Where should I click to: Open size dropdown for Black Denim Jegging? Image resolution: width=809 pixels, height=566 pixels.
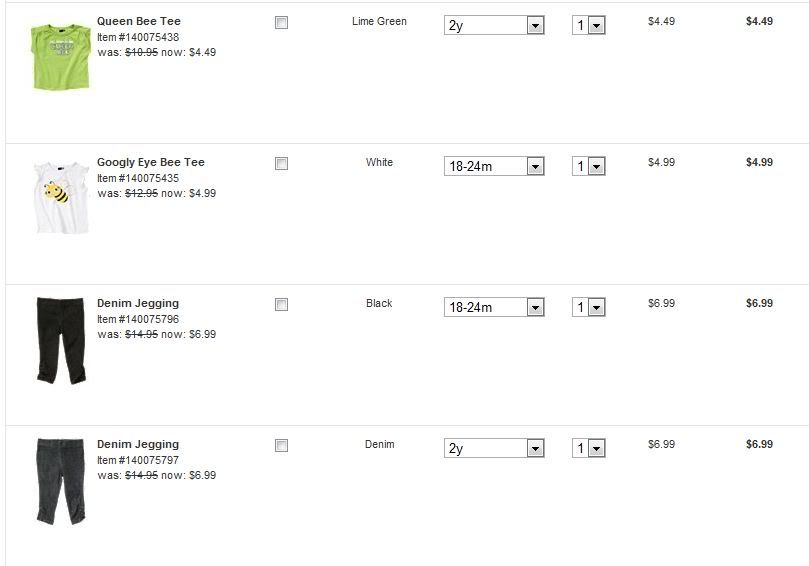click(494, 308)
